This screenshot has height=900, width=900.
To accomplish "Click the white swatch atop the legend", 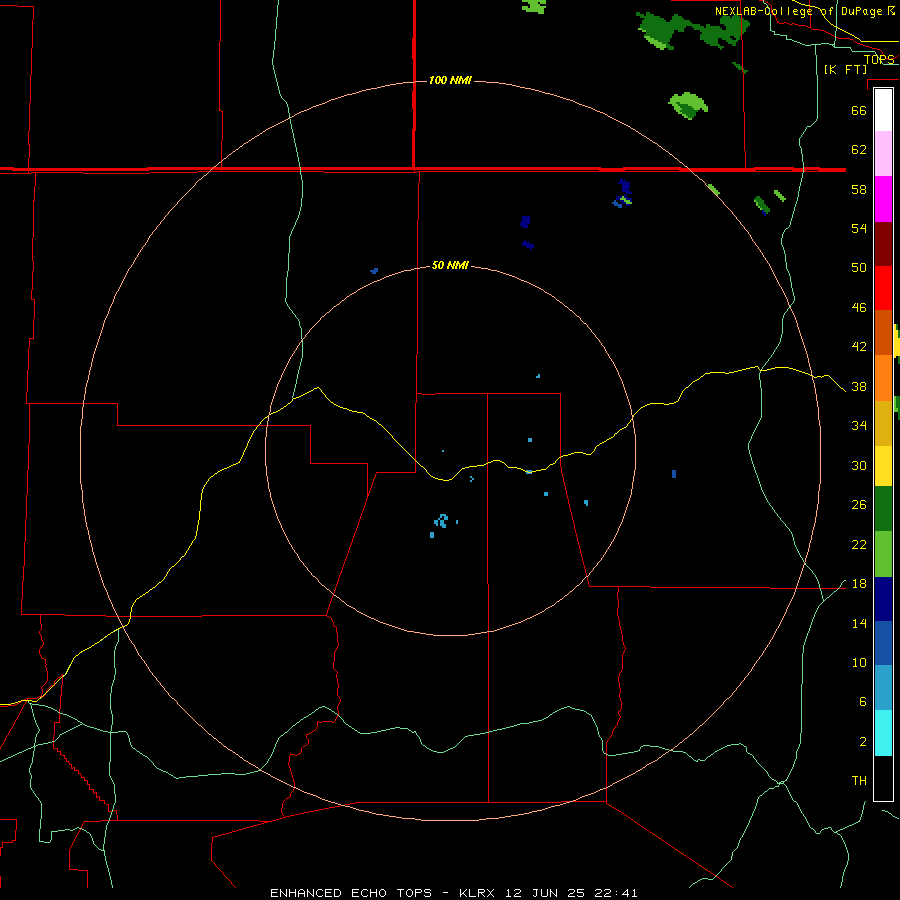I will 883,110.
